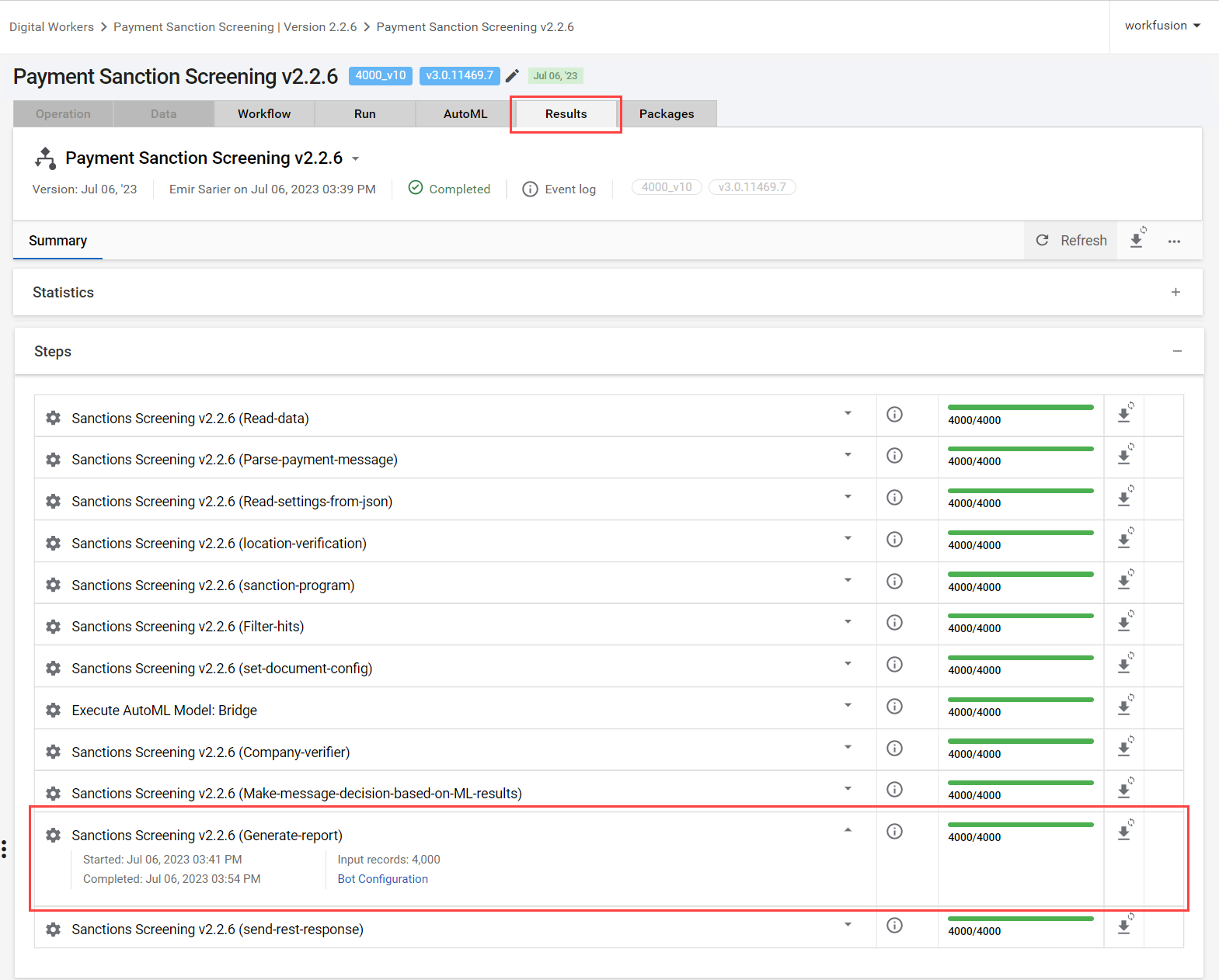
Task: Show info for Filter-hits step
Action: [895, 622]
